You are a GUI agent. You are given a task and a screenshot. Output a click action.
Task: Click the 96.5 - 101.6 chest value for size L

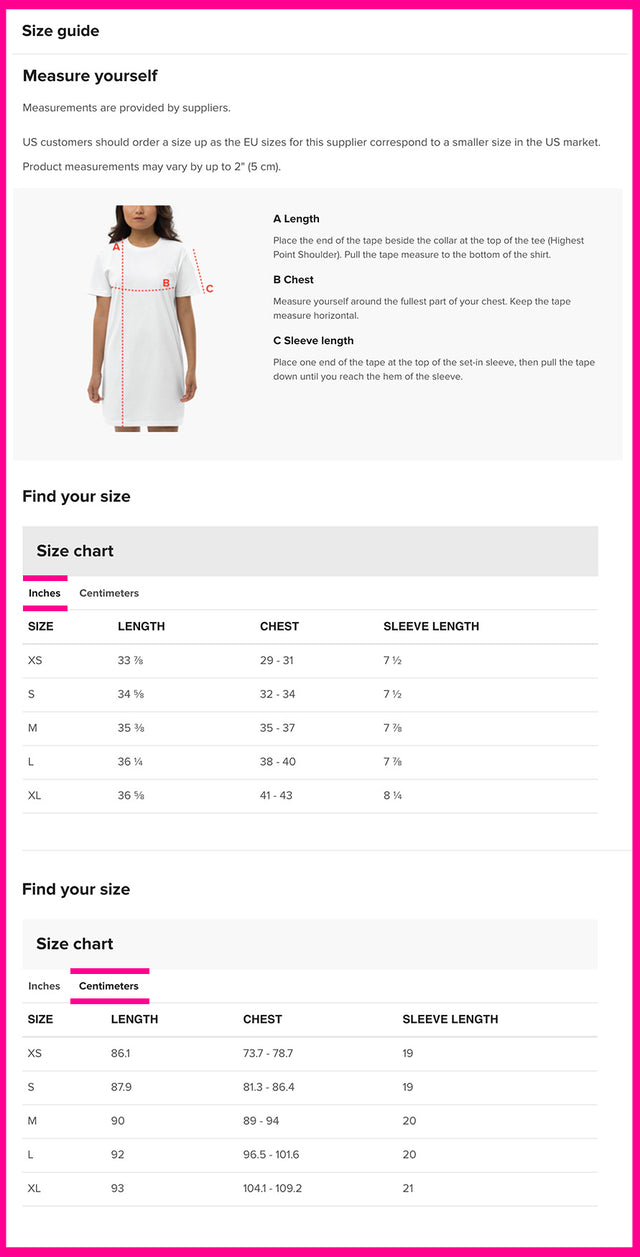(x=270, y=1155)
